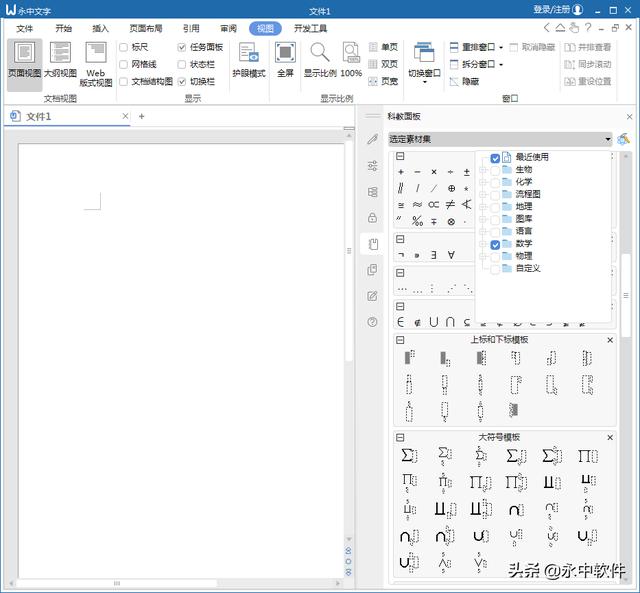Open the help question icon in side strip

[x=372, y=322]
